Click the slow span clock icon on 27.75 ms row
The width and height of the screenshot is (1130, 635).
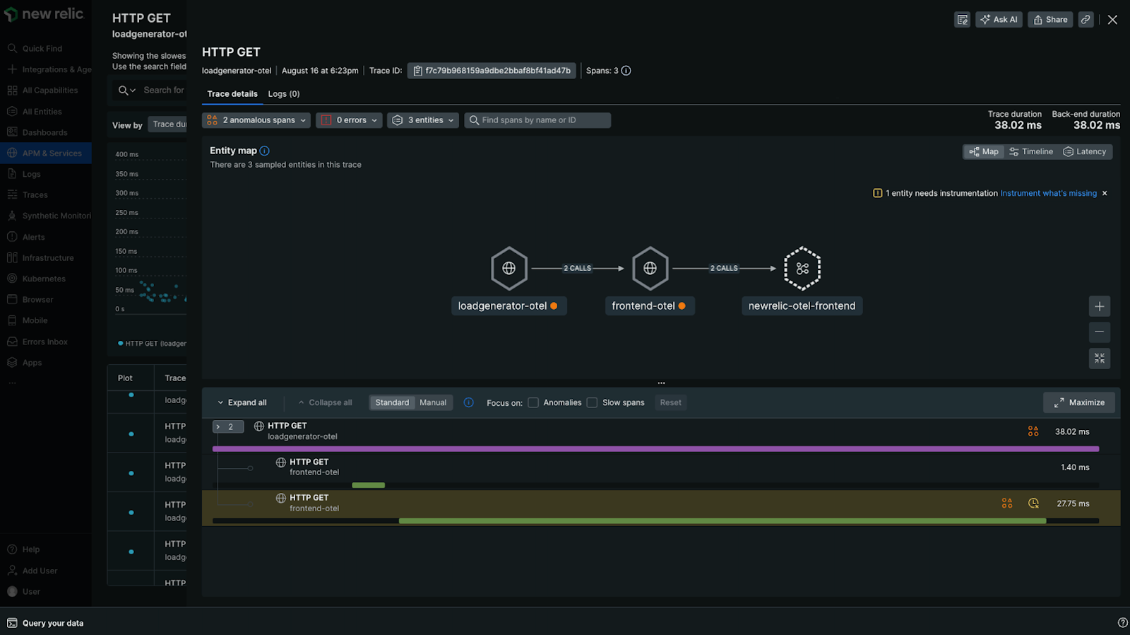(x=1033, y=503)
